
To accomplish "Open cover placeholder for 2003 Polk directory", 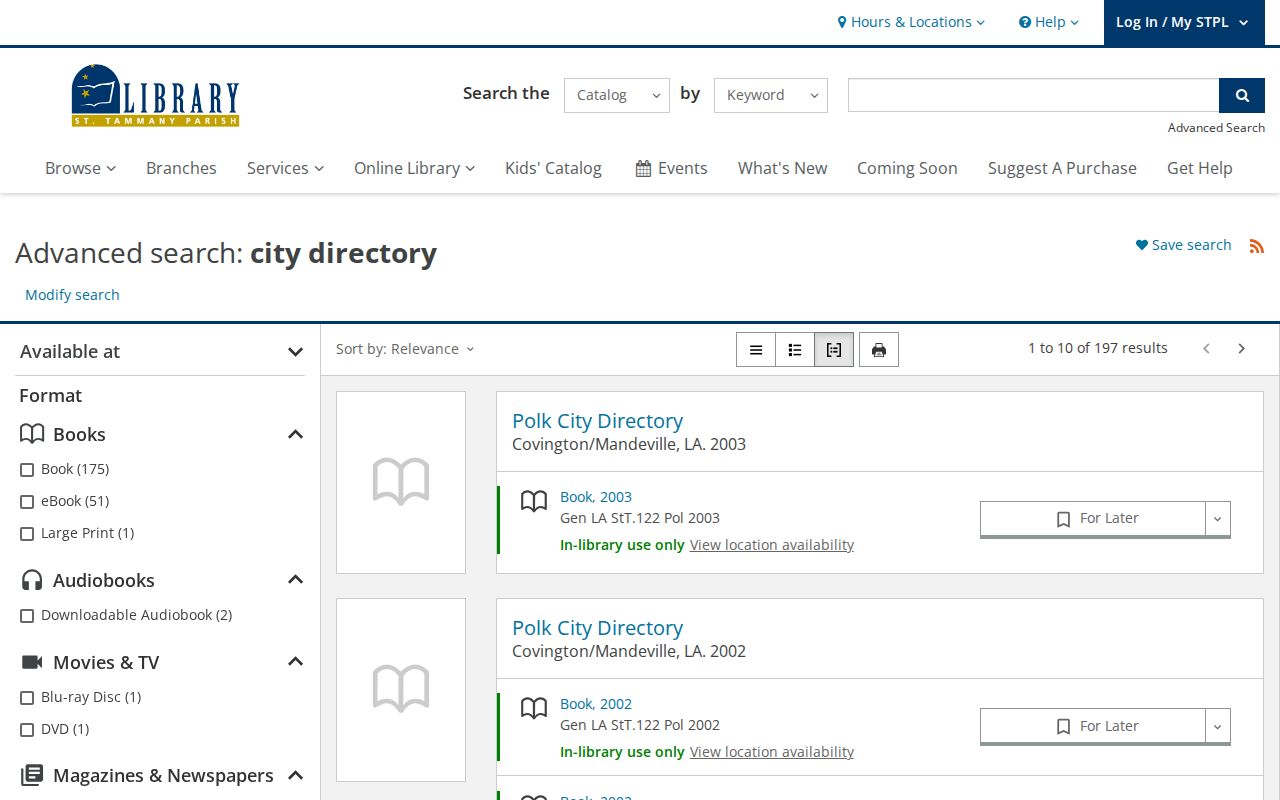I will coord(401,482).
